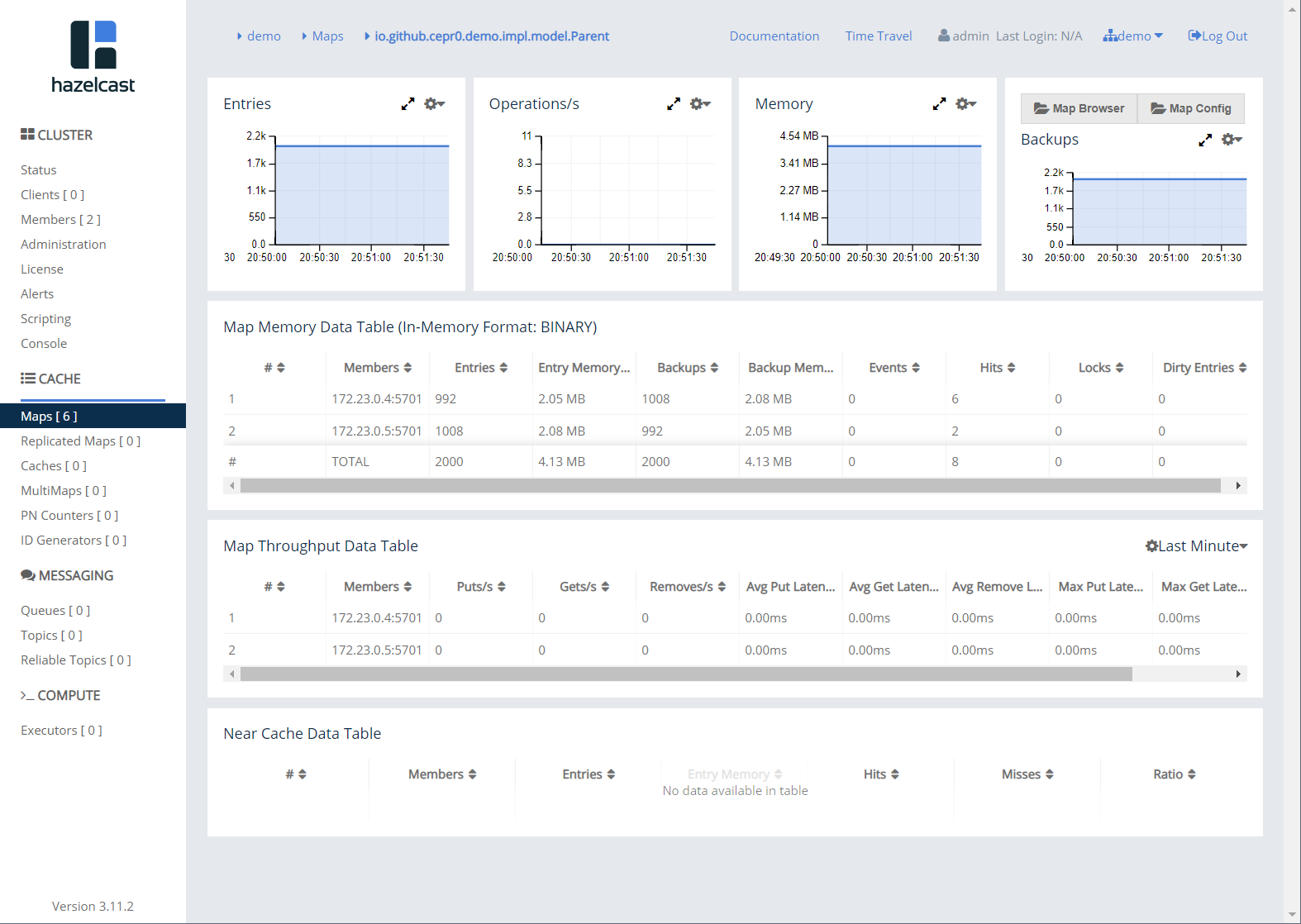The height and width of the screenshot is (924, 1301).
Task: Open Reliable Topics [ 0 ]
Action: click(x=76, y=660)
